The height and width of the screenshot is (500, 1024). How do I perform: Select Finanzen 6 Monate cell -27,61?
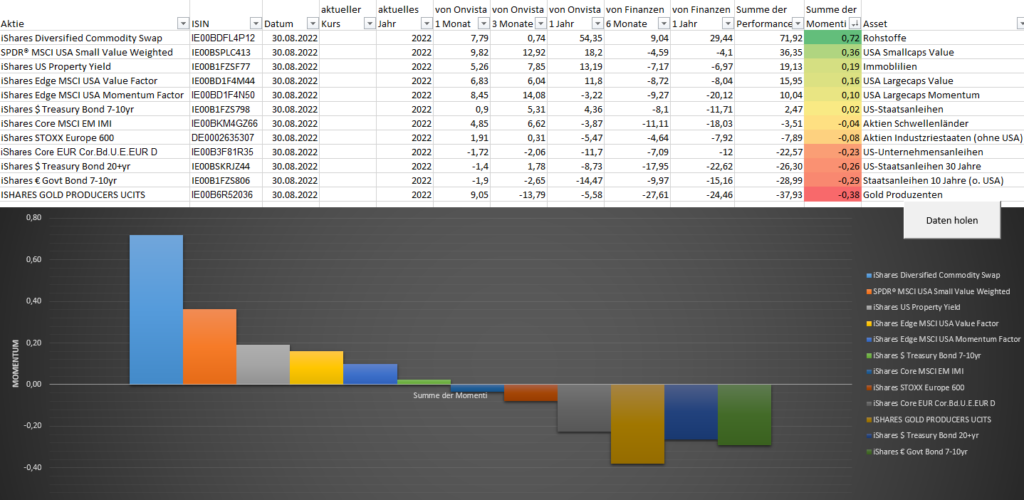tap(637, 195)
